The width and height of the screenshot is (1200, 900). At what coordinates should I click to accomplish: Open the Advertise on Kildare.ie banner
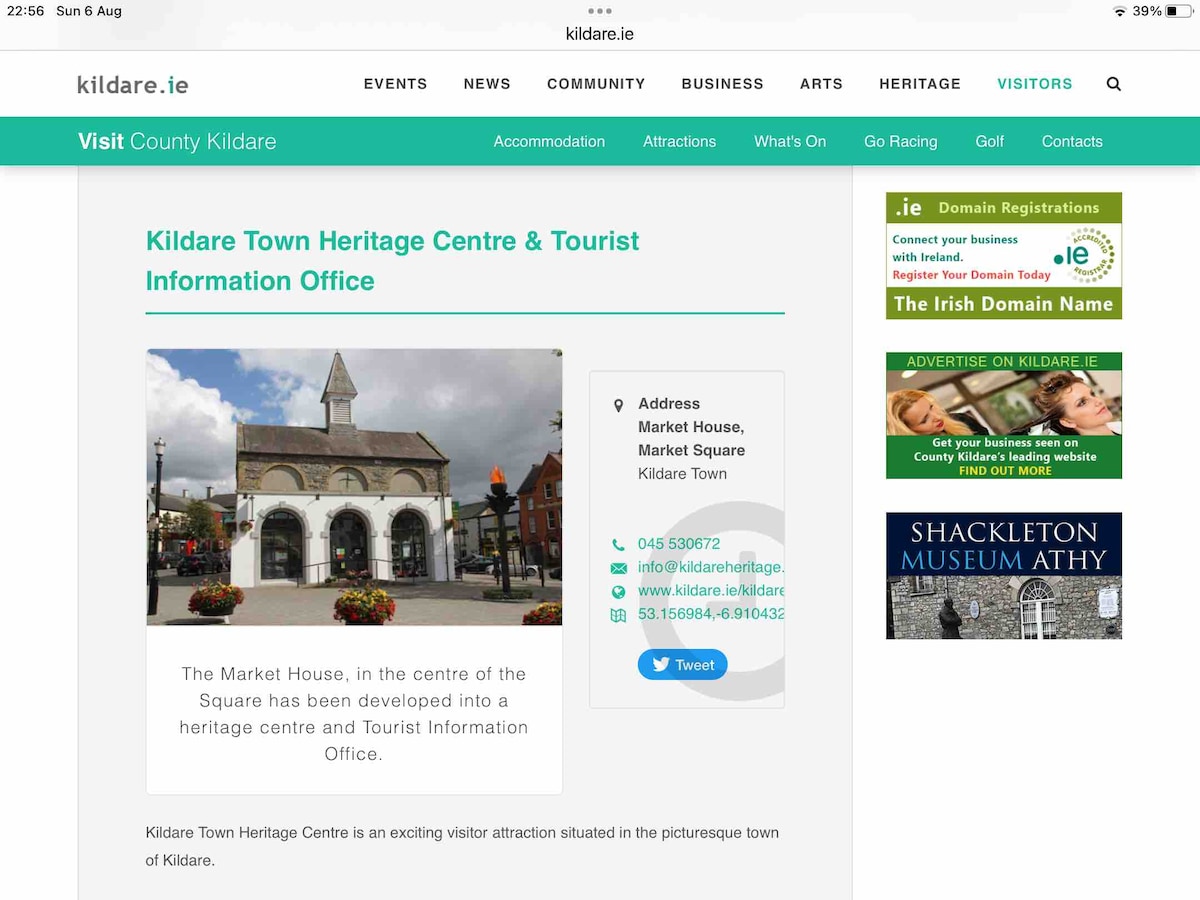(1004, 415)
